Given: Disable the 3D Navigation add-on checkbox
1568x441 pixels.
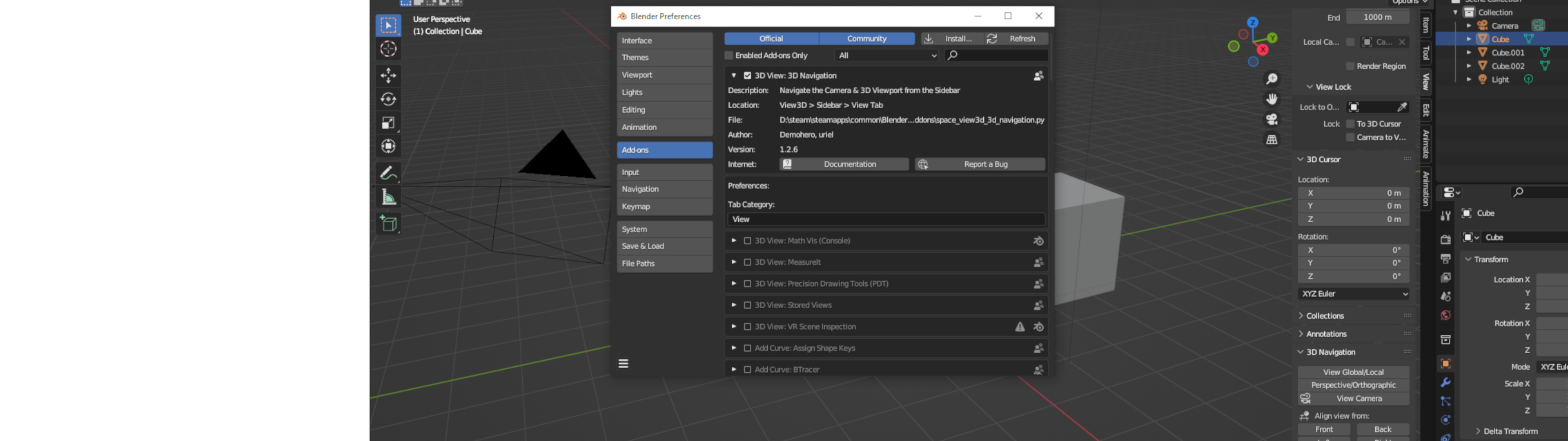Looking at the screenshot, I should click(748, 76).
